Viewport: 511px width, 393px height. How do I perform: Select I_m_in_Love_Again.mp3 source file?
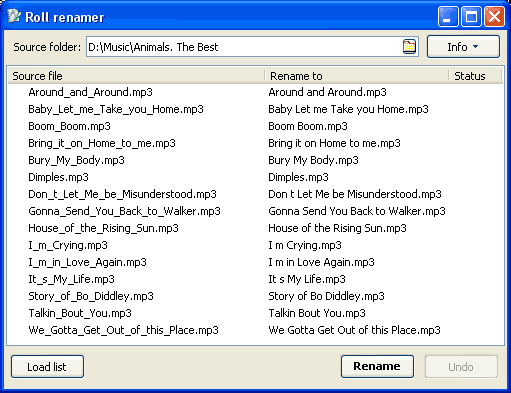(x=87, y=262)
